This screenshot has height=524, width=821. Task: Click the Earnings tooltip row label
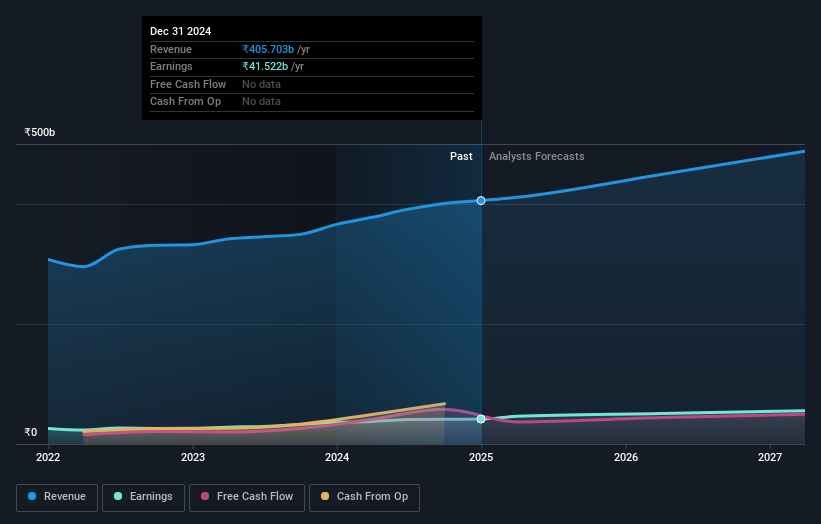click(171, 66)
